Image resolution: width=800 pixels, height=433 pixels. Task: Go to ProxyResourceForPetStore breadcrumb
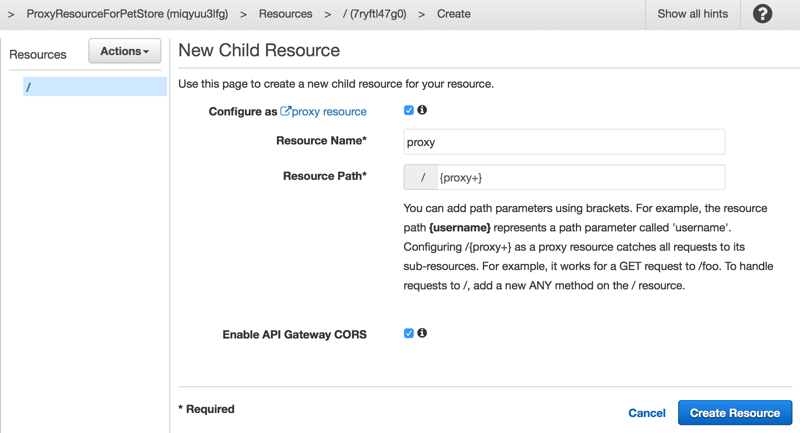click(128, 14)
